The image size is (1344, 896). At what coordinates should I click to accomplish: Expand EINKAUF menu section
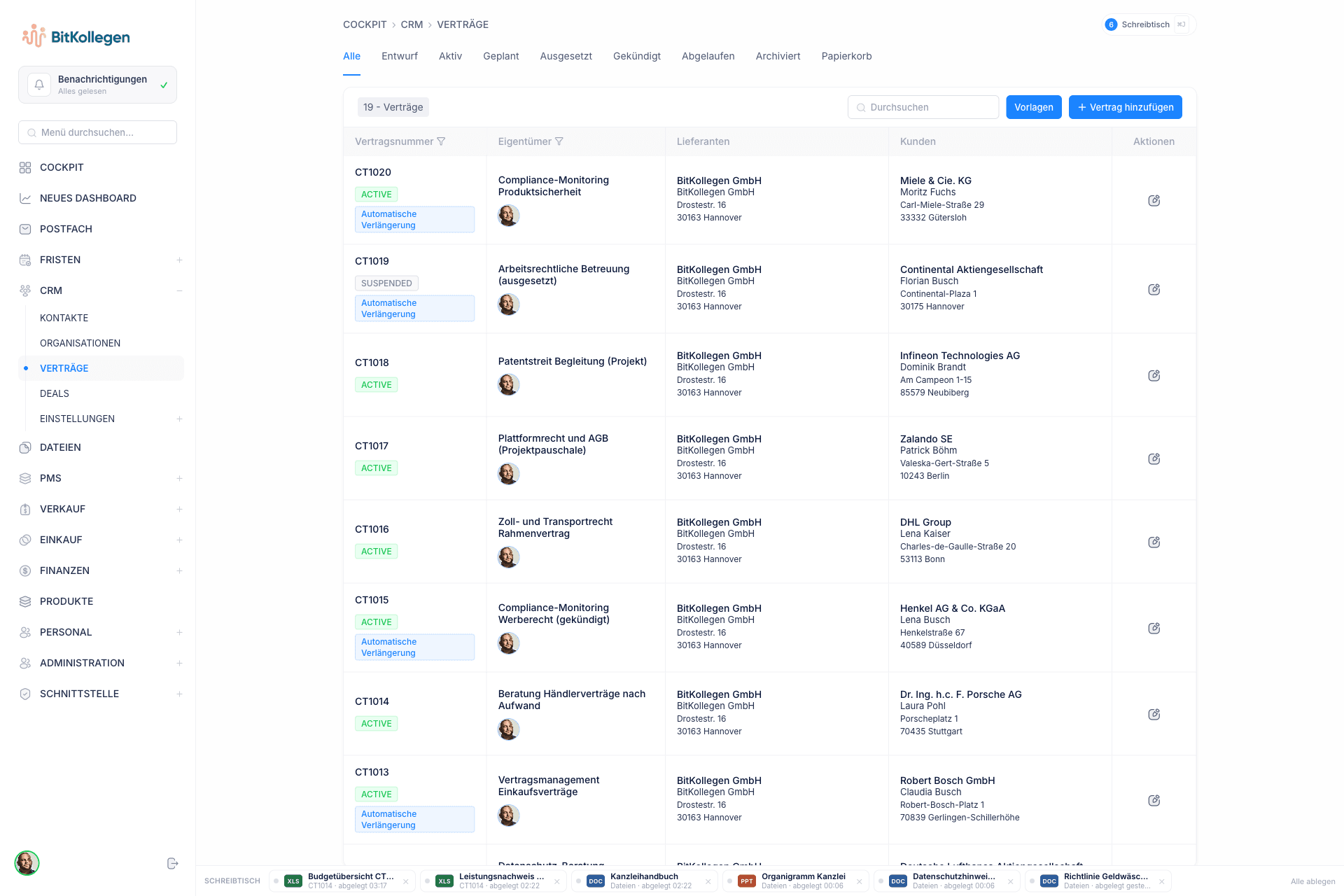[179, 540]
